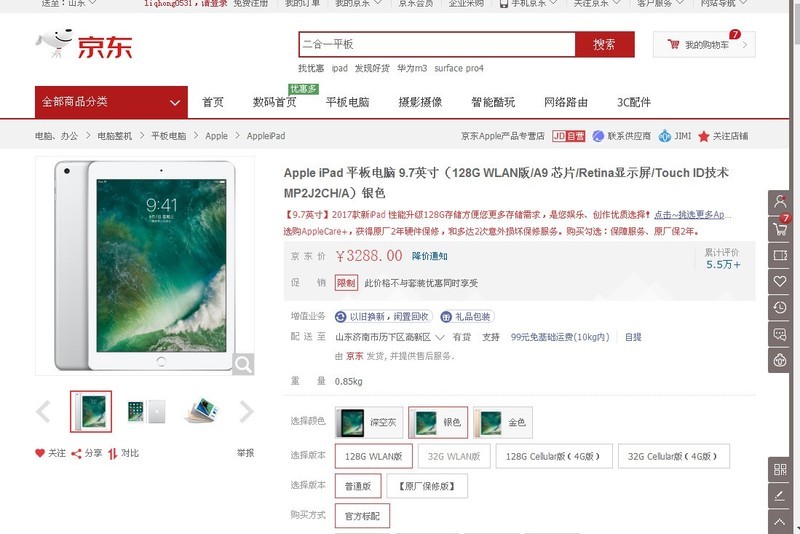Click the 3C配件 nav tab
This screenshot has height=534, width=800.
click(x=634, y=102)
